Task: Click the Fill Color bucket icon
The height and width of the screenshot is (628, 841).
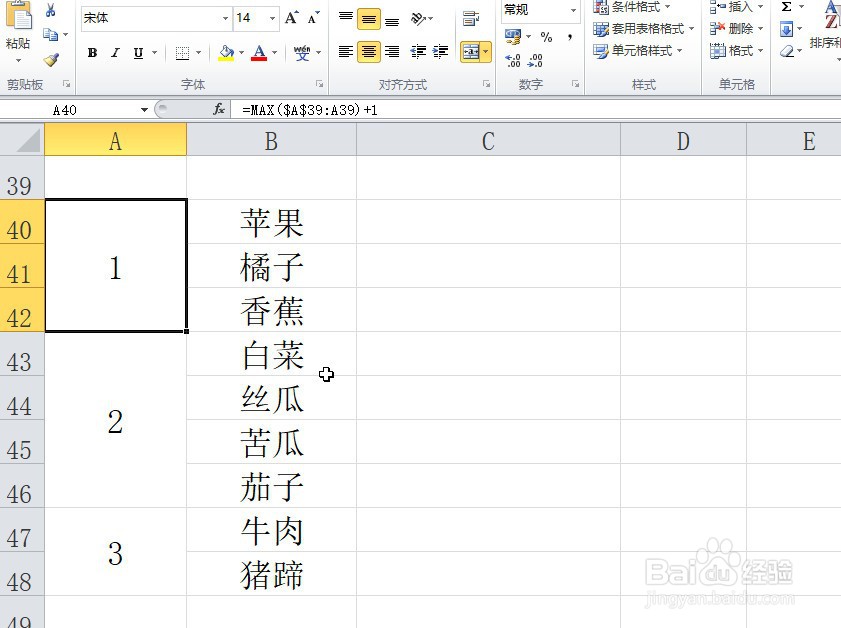Action: pyautogui.click(x=226, y=52)
